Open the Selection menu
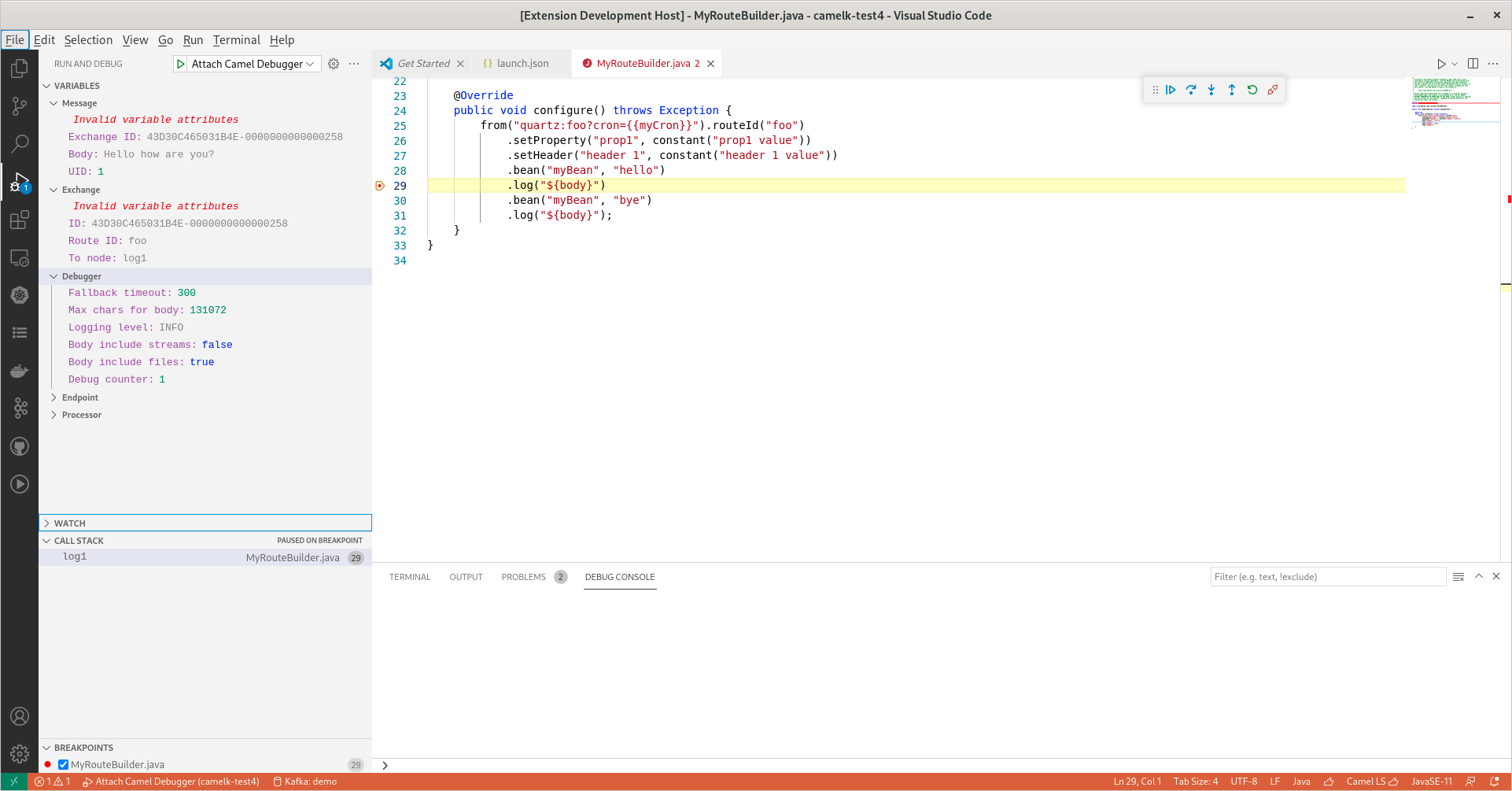This screenshot has width=1512, height=791. coord(88,40)
